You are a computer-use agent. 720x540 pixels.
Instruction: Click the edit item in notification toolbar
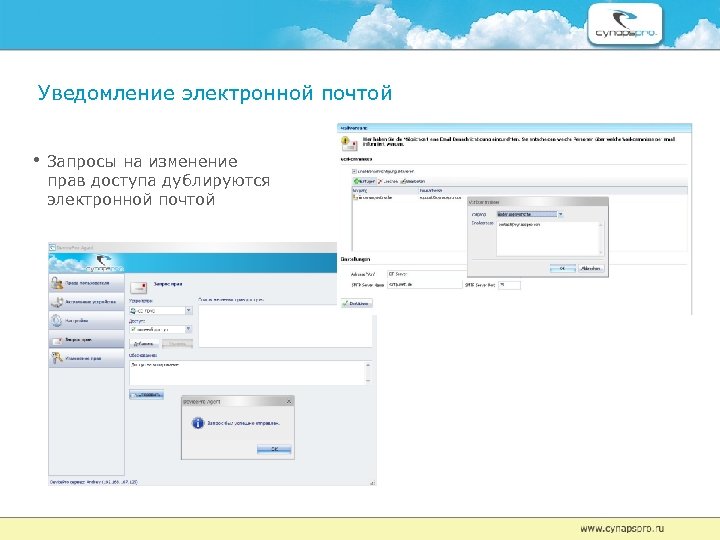click(x=413, y=181)
